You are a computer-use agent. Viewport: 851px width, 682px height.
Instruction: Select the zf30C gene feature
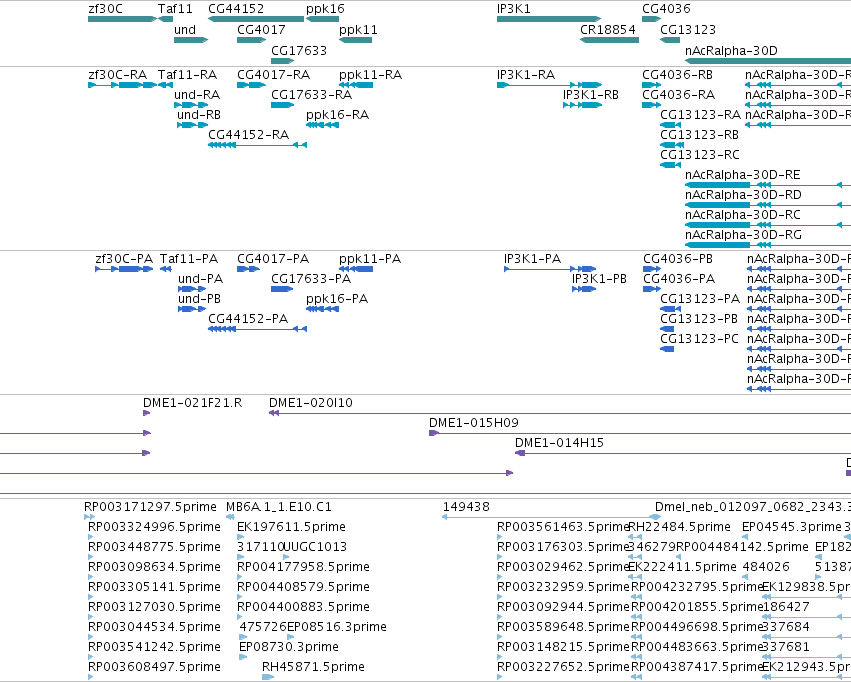coord(123,19)
